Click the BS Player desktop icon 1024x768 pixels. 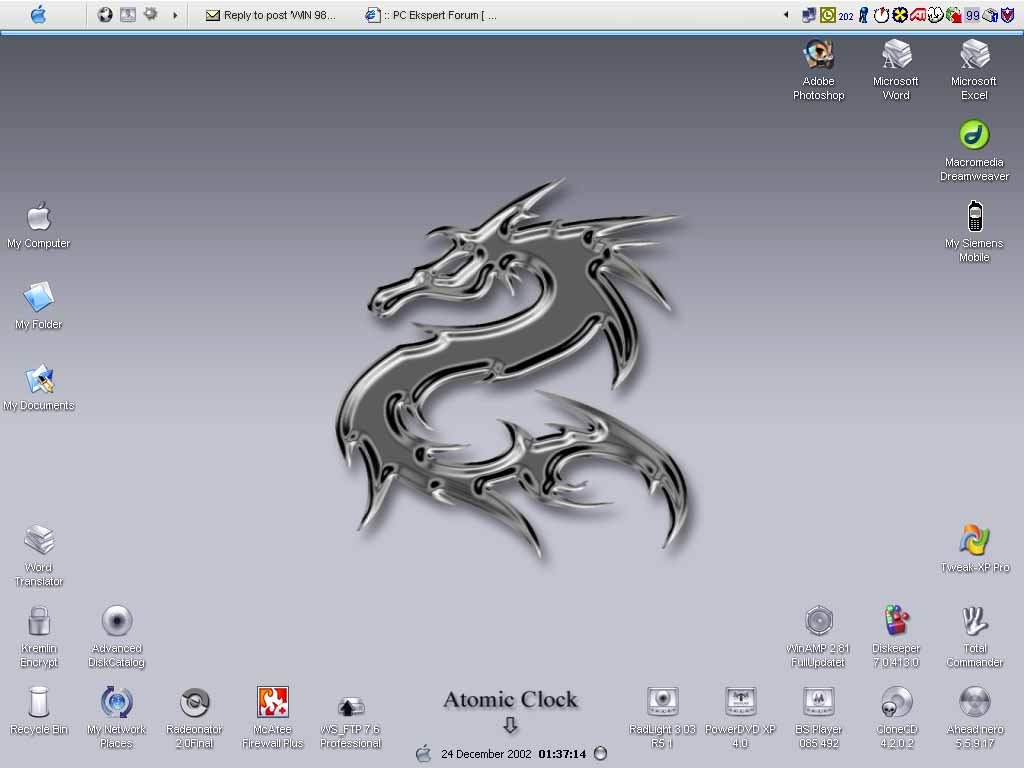click(819, 702)
